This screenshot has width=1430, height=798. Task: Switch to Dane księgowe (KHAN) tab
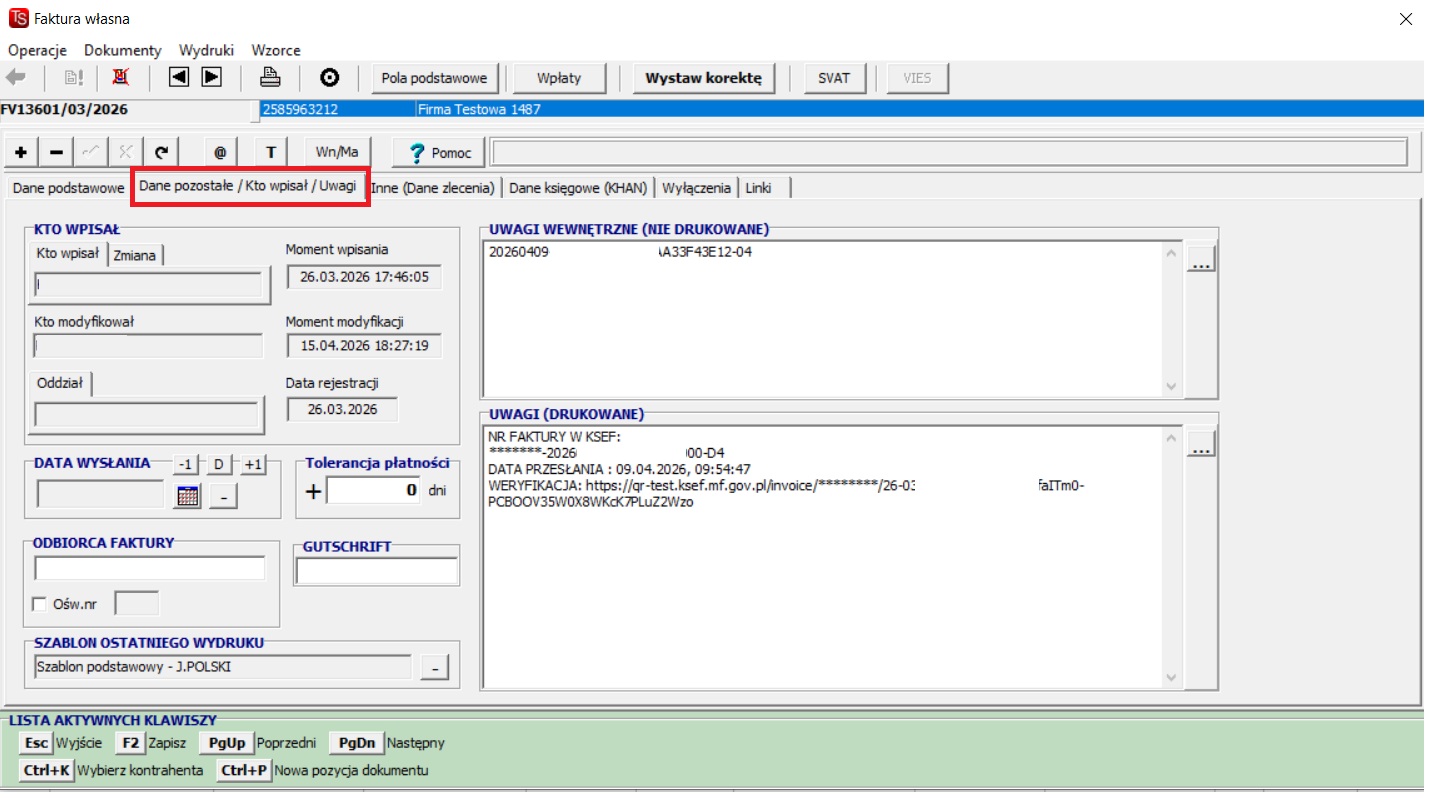coord(579,188)
